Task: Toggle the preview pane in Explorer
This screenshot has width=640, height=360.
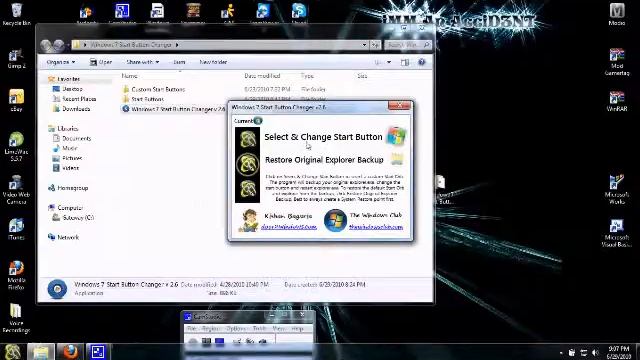Action: 404,62
